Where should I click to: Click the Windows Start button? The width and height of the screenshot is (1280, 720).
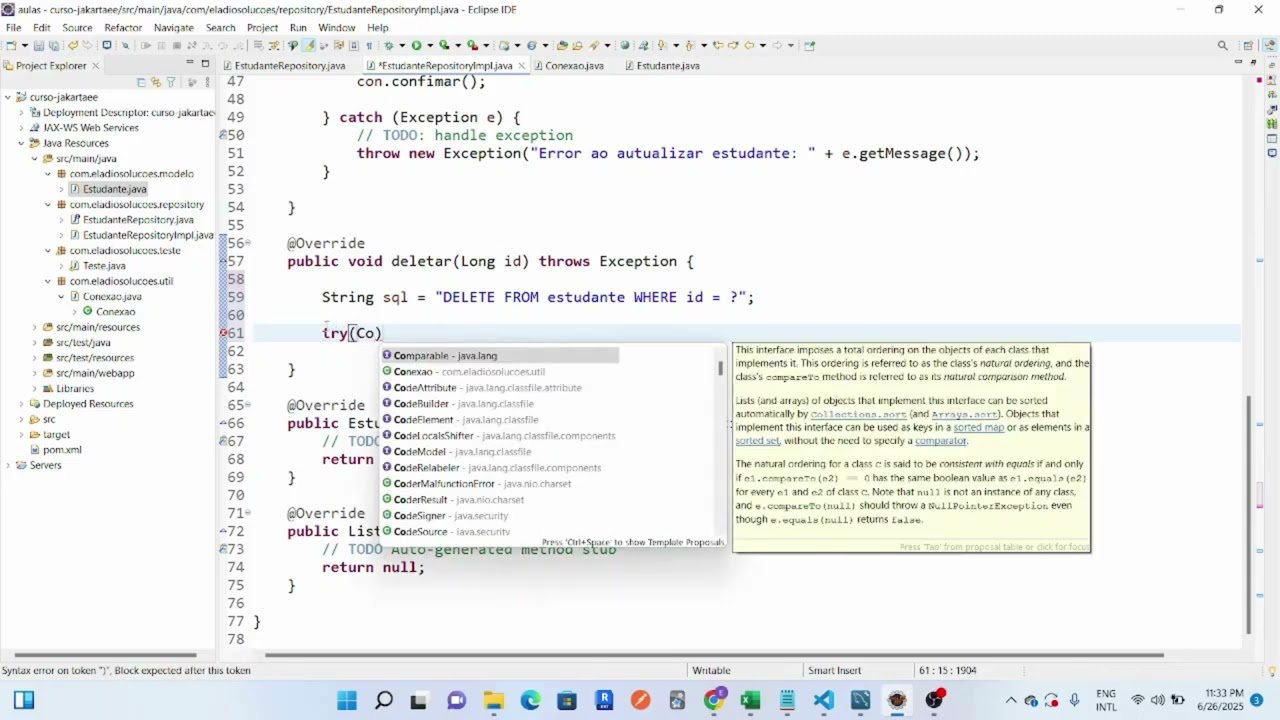coord(347,700)
